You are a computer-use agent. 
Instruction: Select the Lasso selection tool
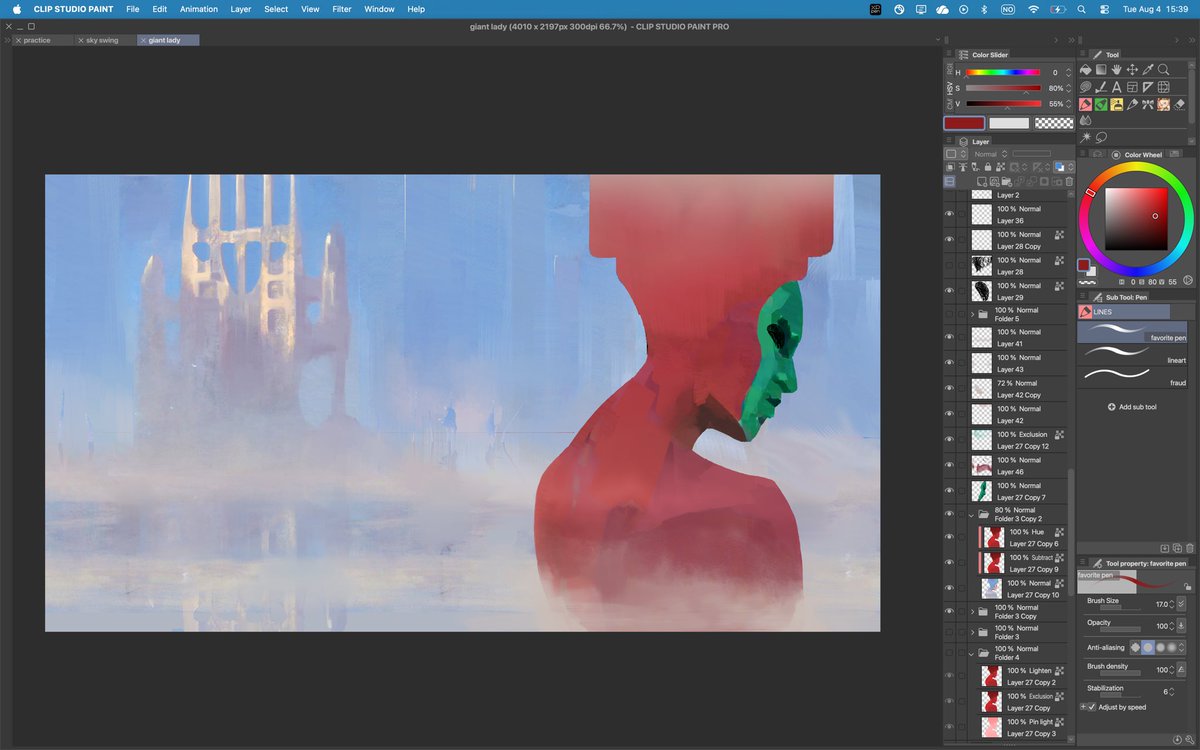coord(1101,137)
